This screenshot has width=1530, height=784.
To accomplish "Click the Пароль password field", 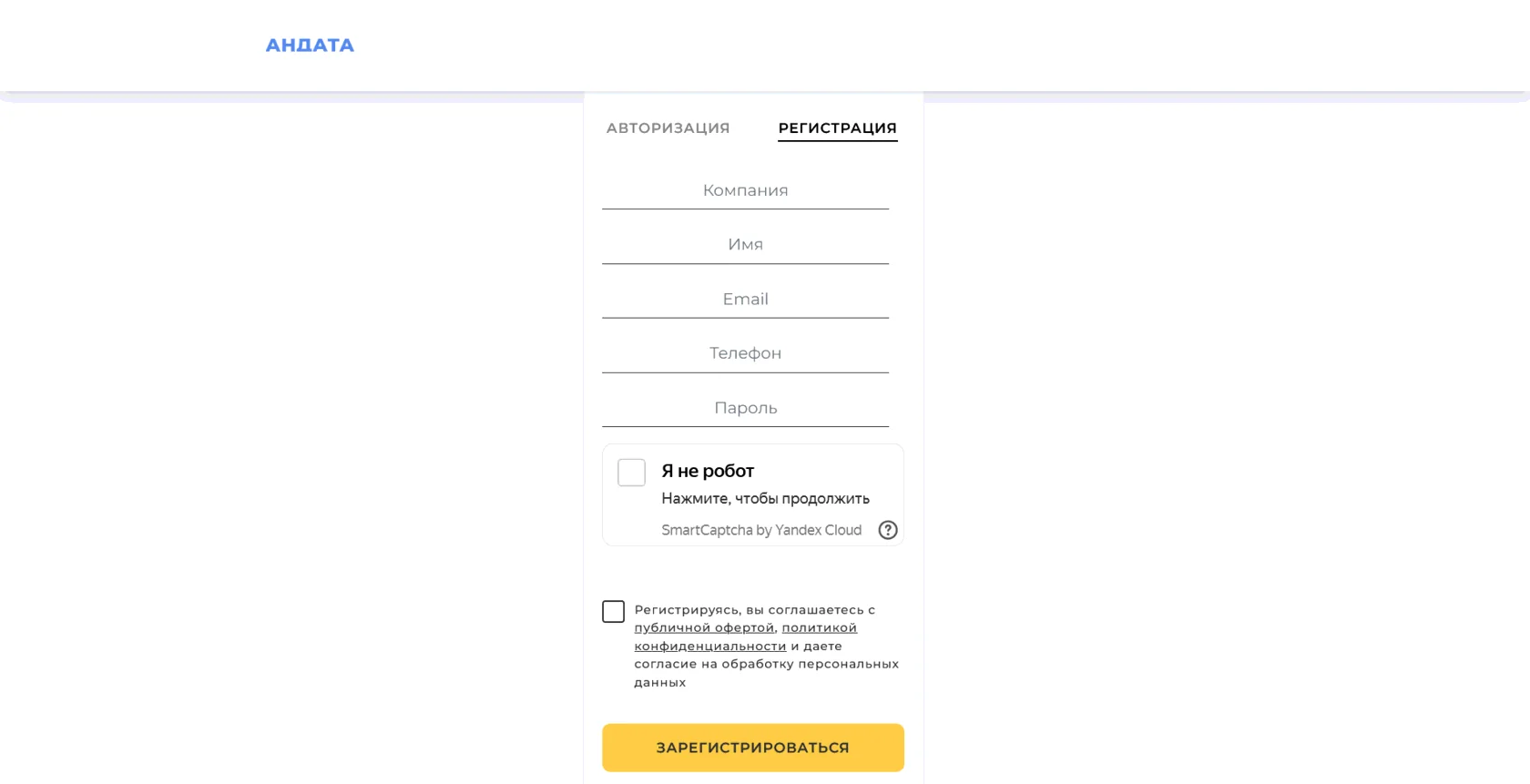I will point(745,408).
